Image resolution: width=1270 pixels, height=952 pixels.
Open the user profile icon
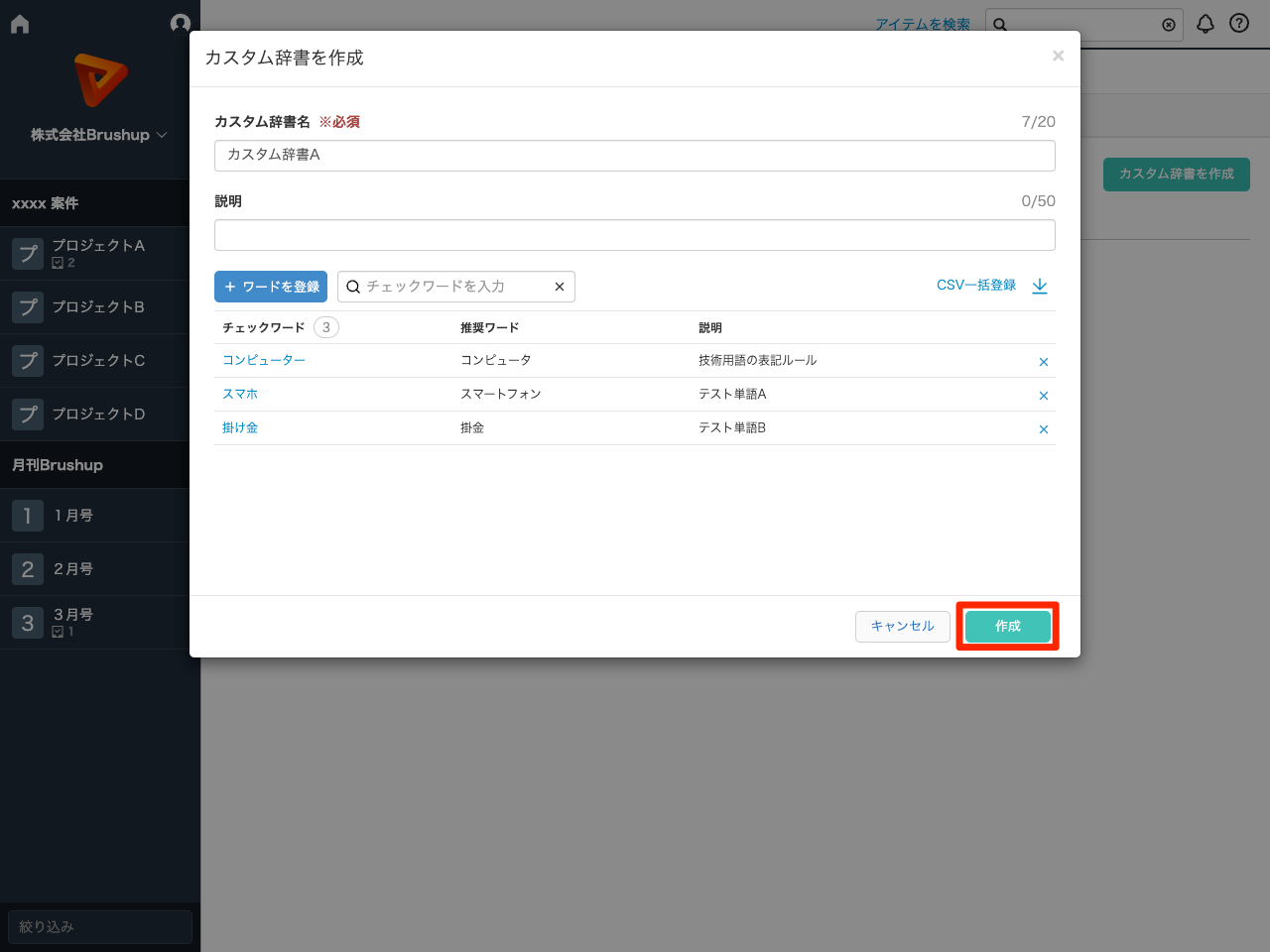pyautogui.click(x=180, y=24)
